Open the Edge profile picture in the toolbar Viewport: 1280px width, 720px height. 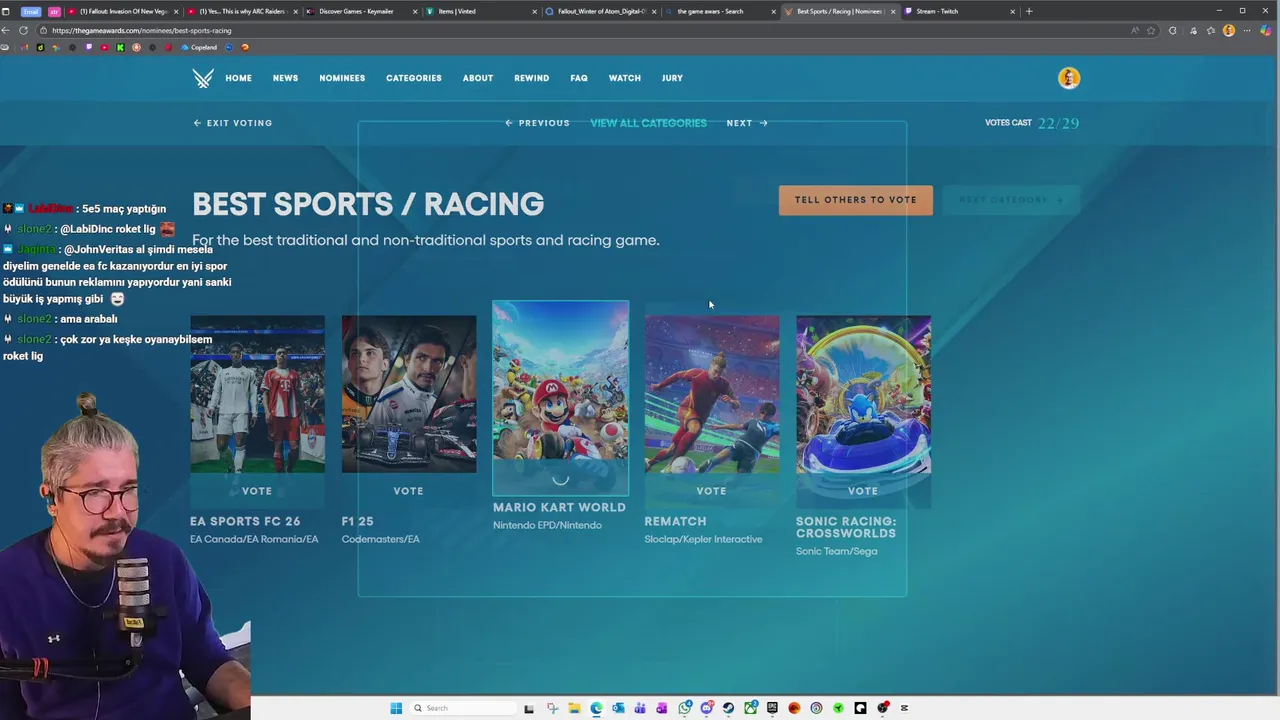point(1229,30)
